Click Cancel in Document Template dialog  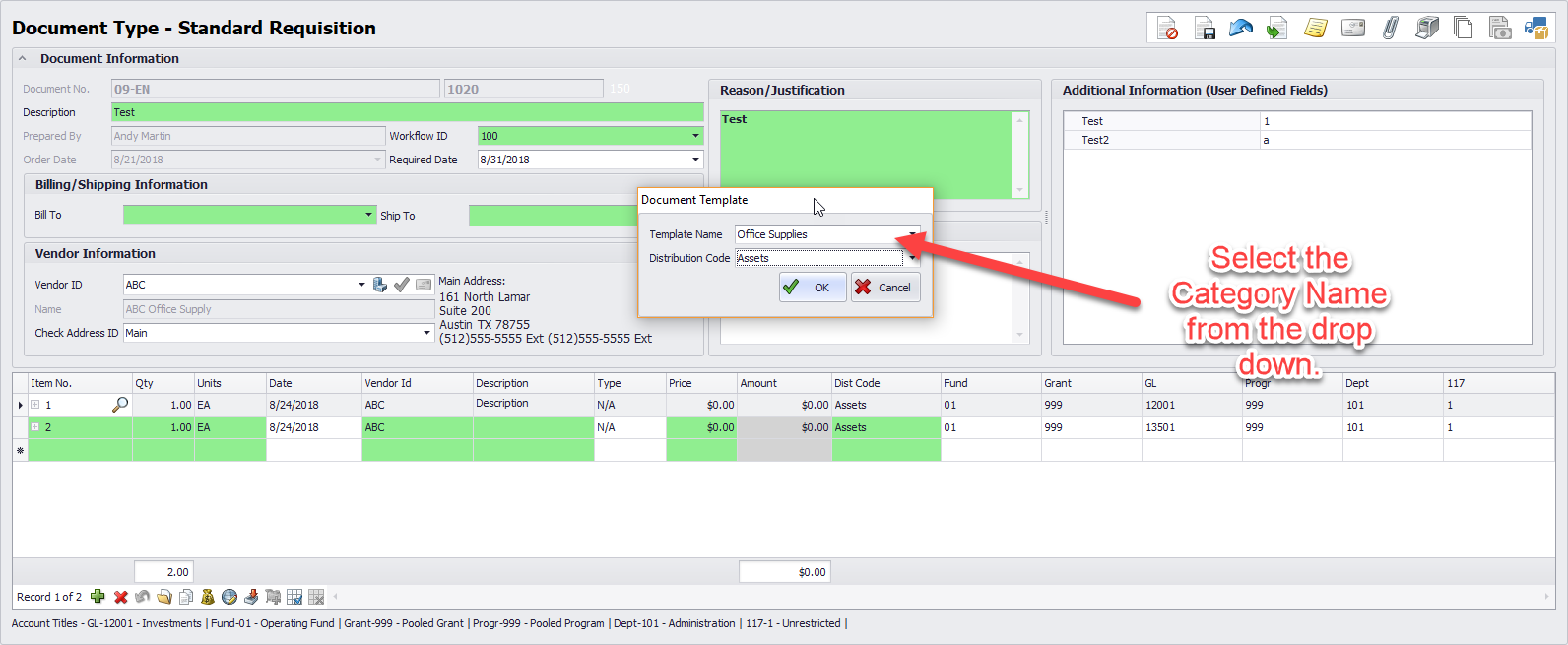click(884, 288)
